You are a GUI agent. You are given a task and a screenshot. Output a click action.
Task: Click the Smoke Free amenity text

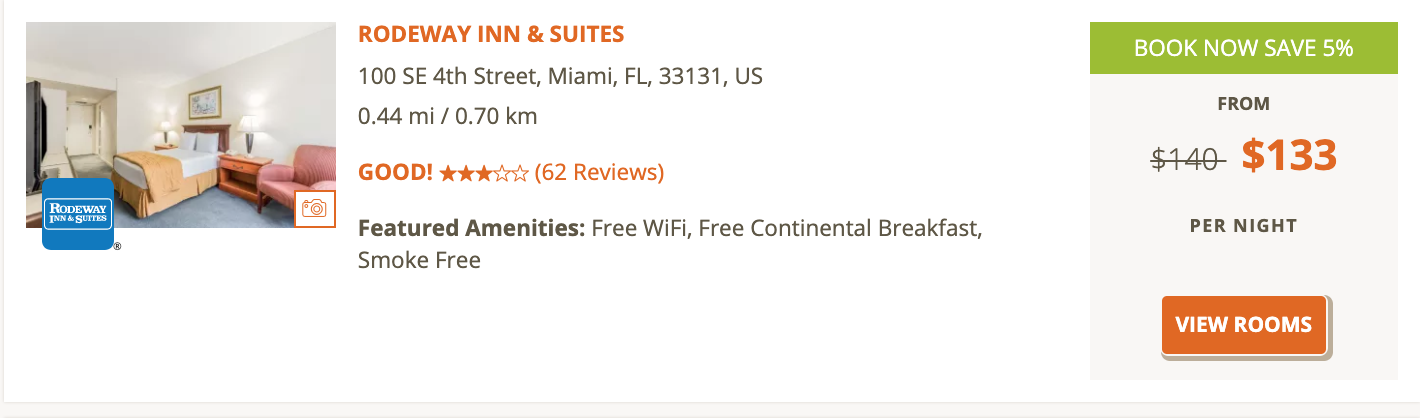pyautogui.click(x=419, y=261)
